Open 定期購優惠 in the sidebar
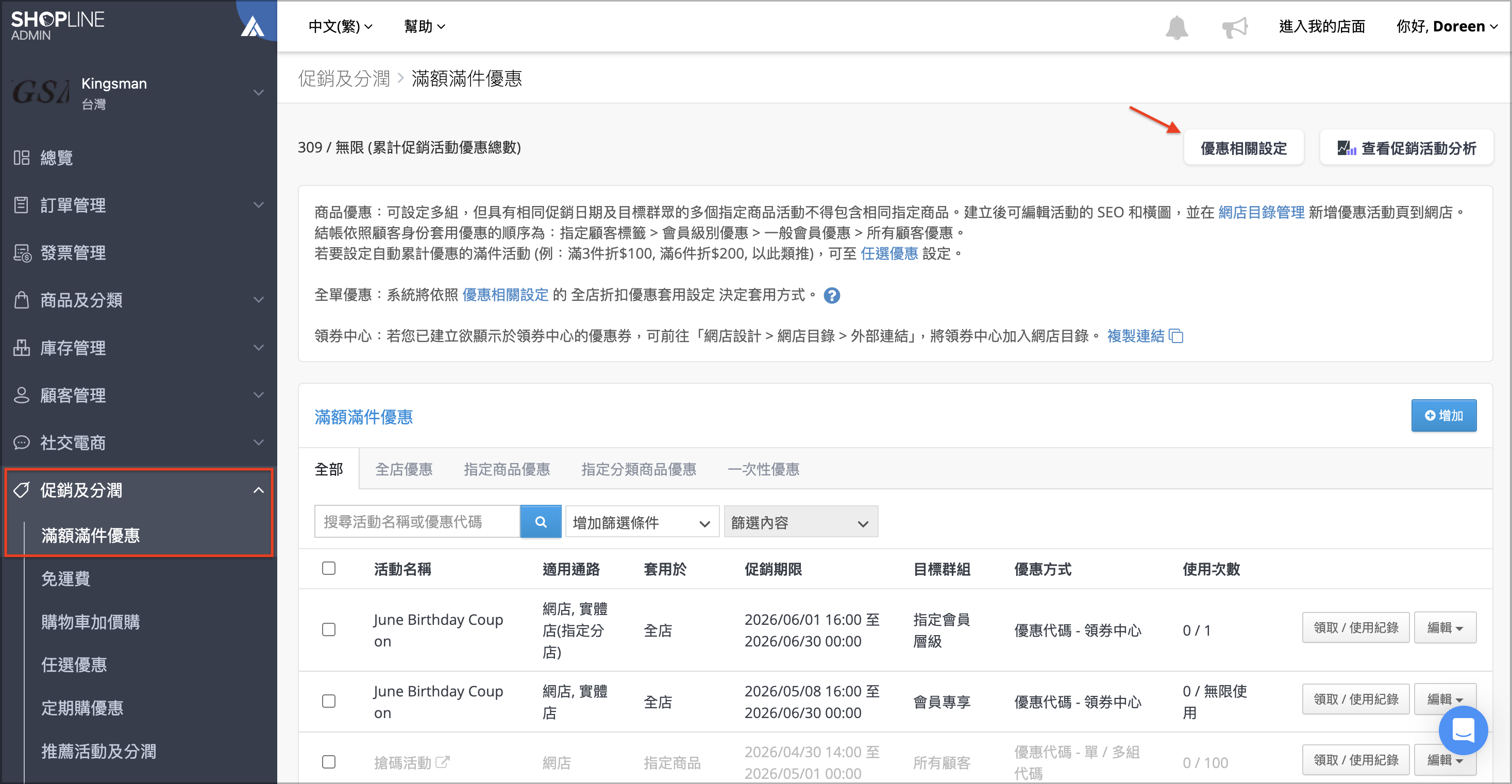The image size is (1512, 784). [x=82, y=708]
